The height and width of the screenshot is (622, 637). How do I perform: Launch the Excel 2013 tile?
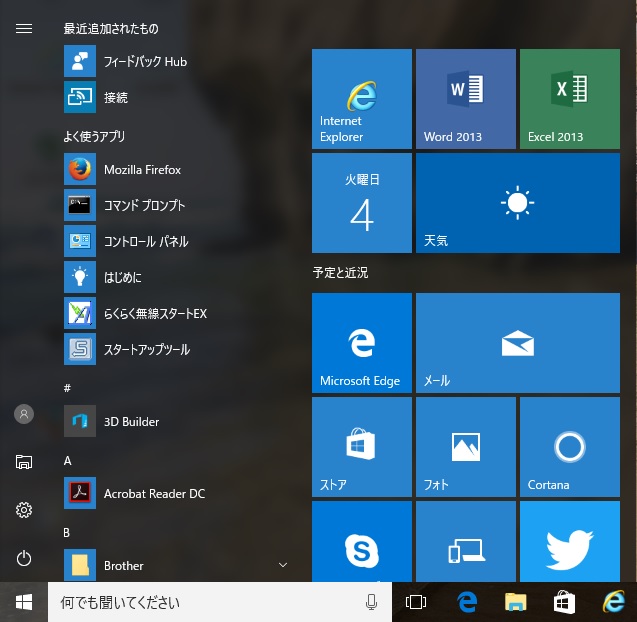point(570,99)
